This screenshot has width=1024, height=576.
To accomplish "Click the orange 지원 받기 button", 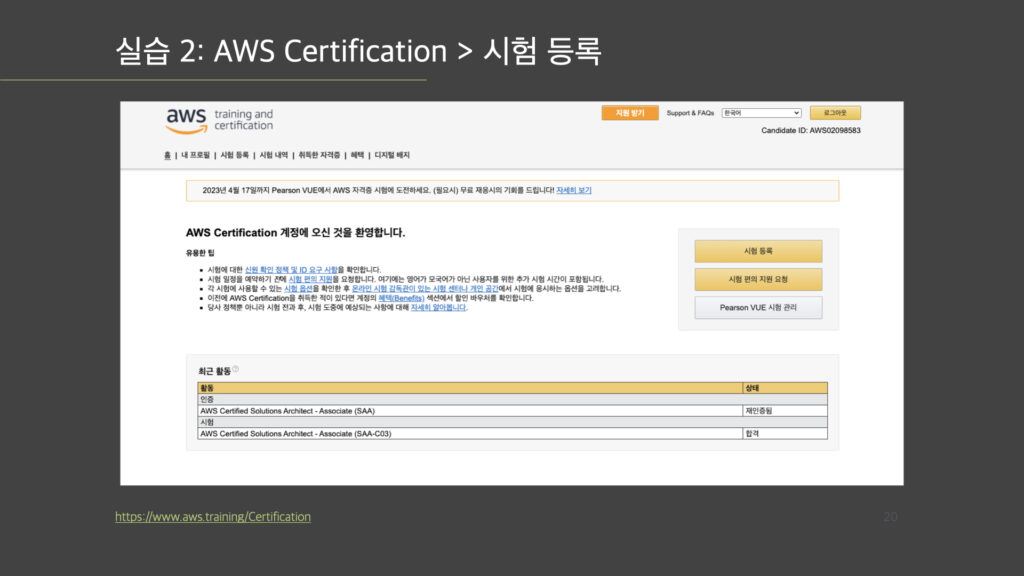I will pyautogui.click(x=630, y=113).
